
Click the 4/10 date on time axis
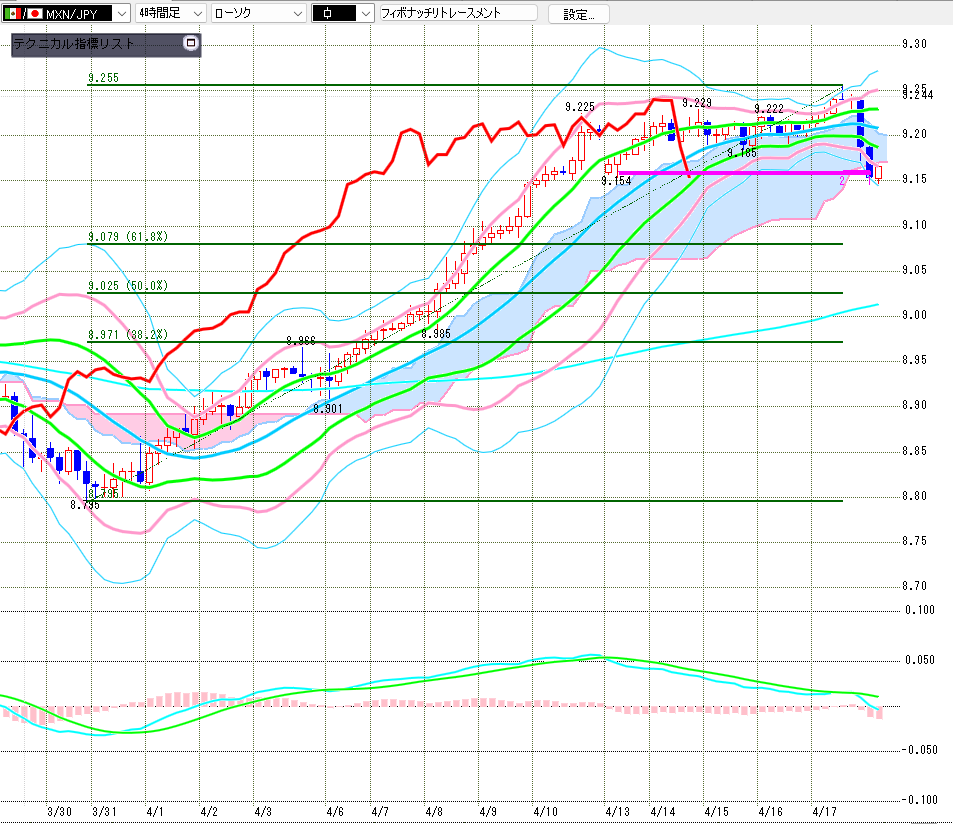tap(545, 814)
